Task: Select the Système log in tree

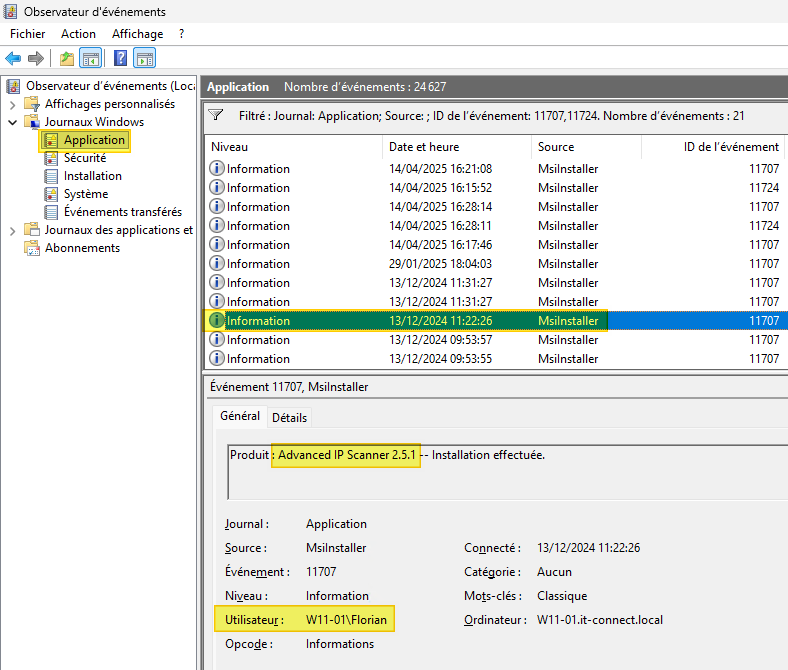Action: pos(85,194)
